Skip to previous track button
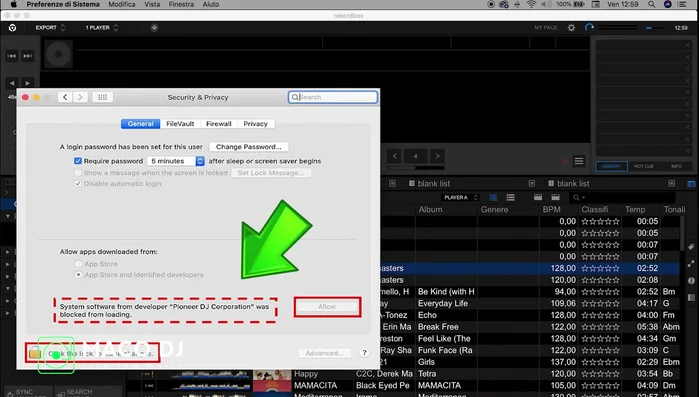Viewport: 699px width, 397px height. tap(12, 56)
